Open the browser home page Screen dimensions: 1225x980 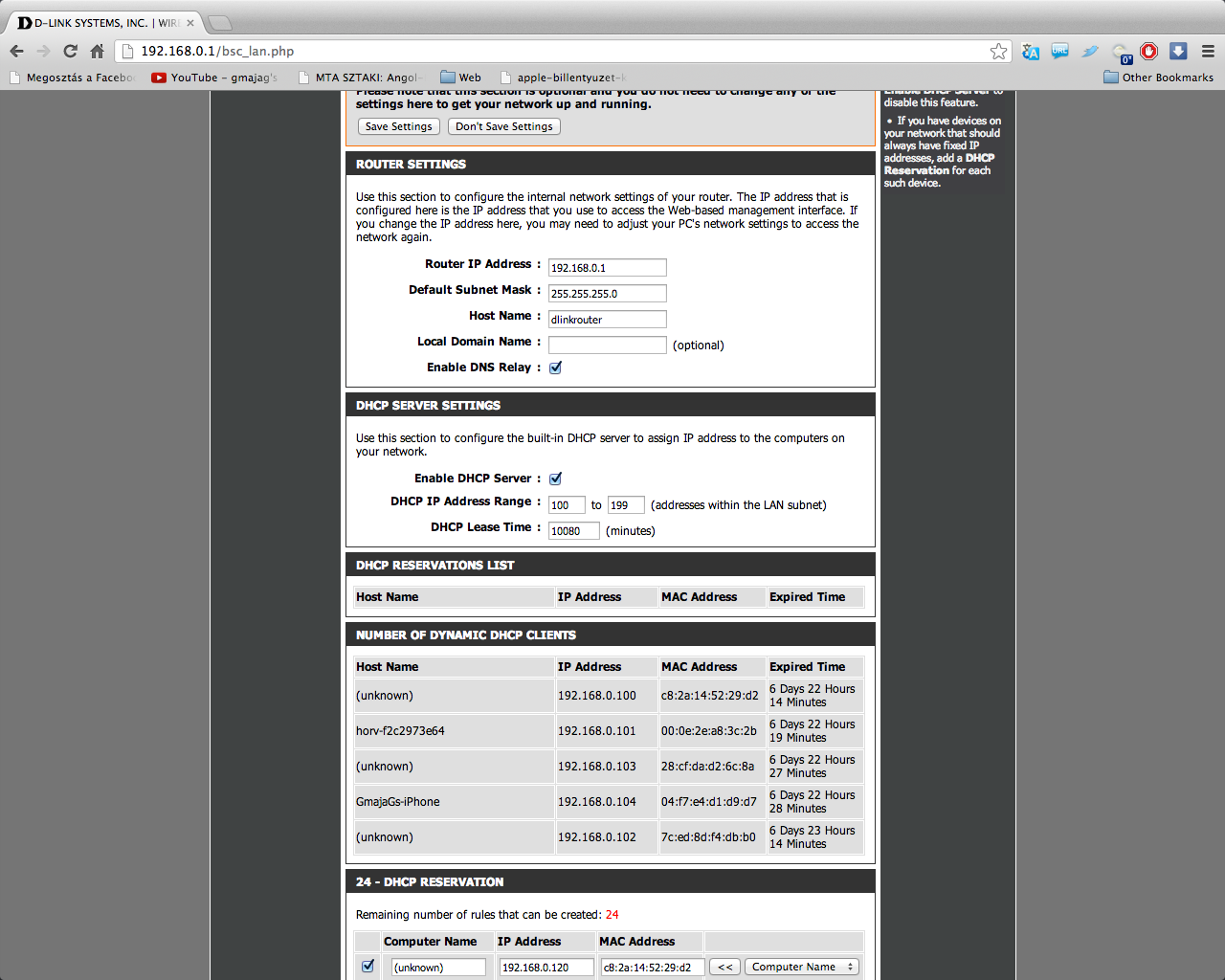[x=97, y=52]
